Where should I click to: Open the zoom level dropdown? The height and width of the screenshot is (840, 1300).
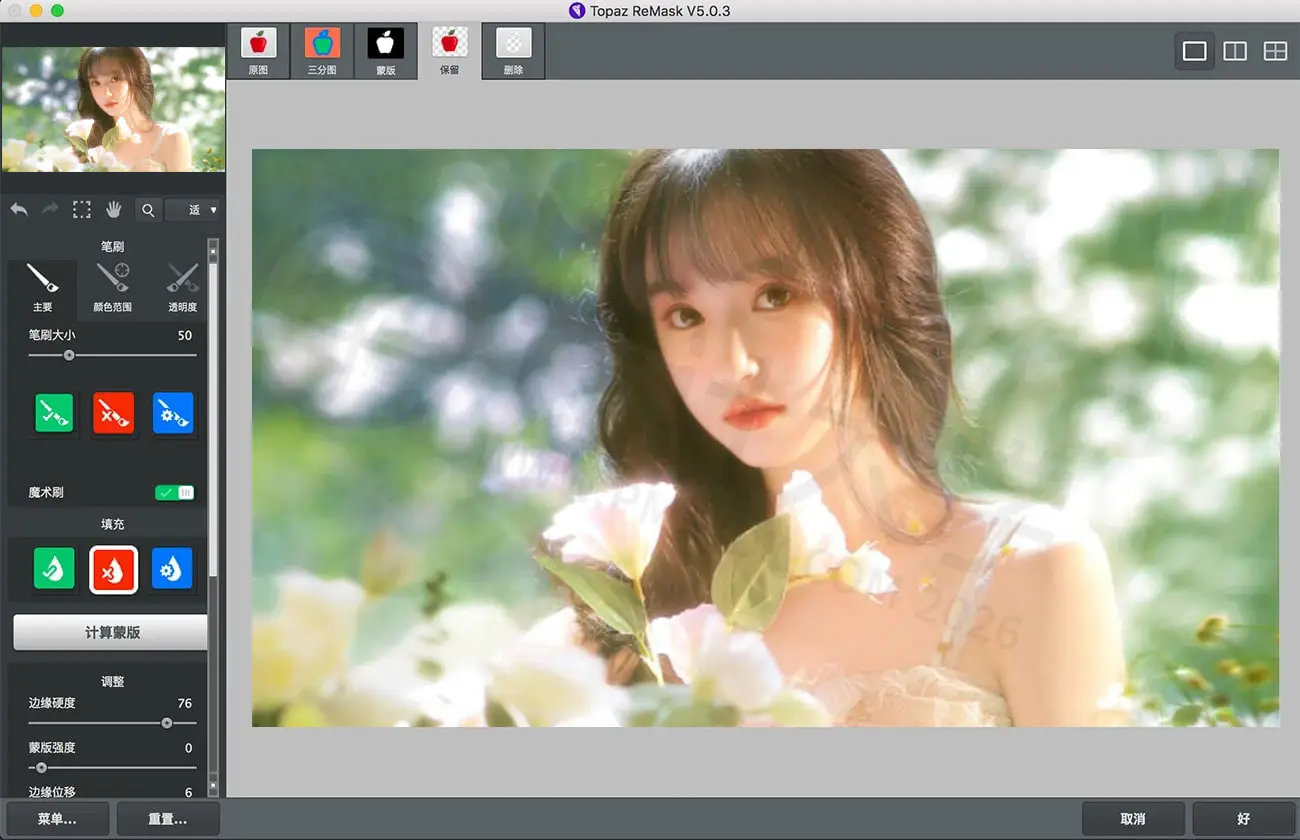click(x=192, y=210)
